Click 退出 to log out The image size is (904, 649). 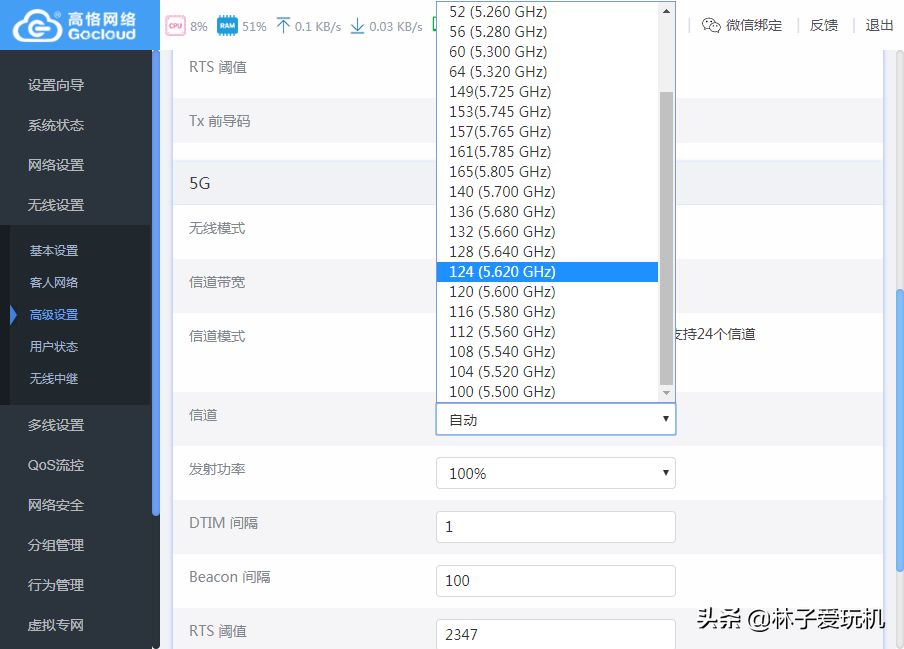coord(879,25)
